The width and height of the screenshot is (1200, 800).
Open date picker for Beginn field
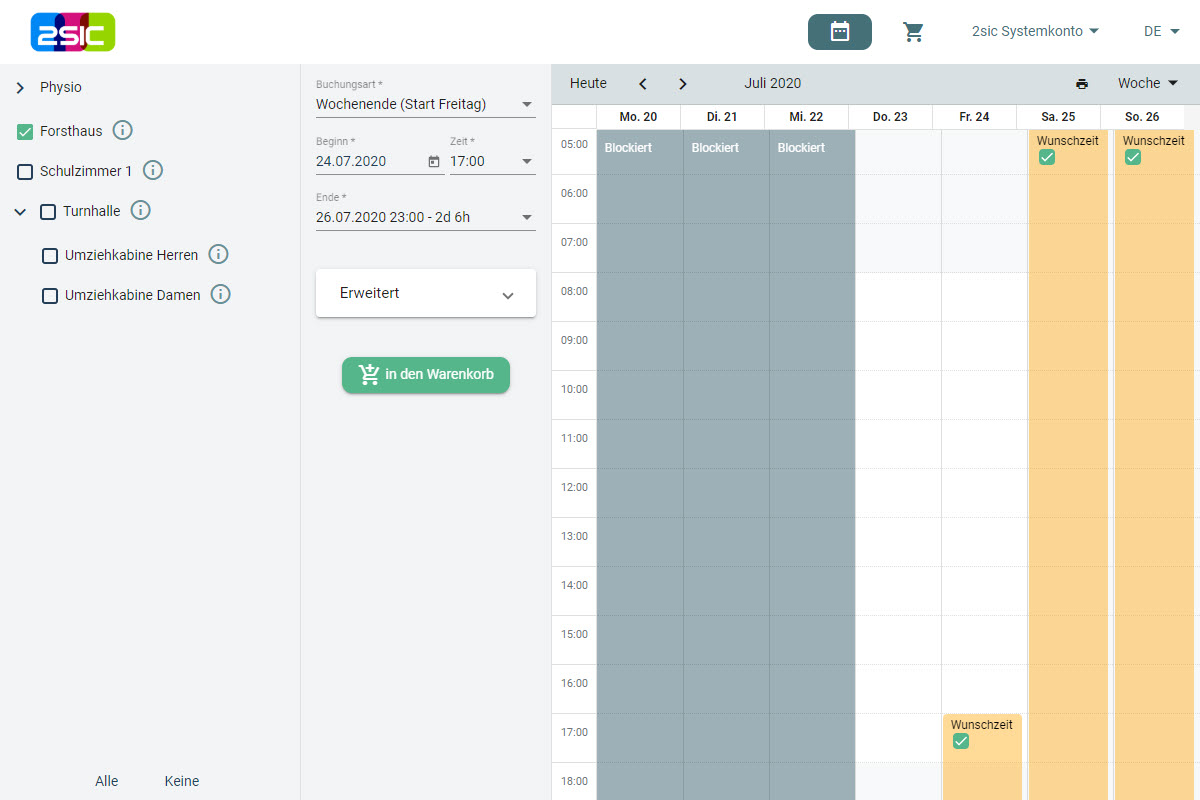[x=434, y=161]
